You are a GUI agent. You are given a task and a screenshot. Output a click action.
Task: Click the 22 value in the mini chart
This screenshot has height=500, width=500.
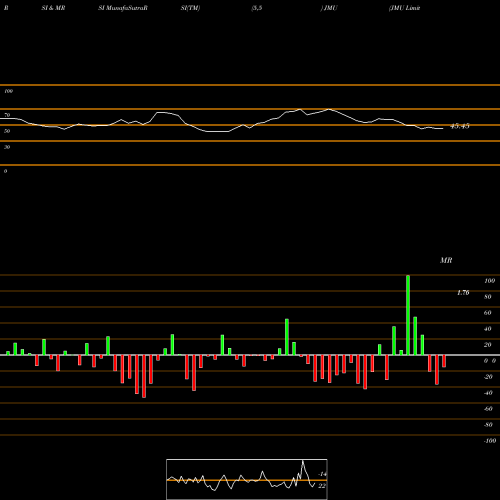322,486
